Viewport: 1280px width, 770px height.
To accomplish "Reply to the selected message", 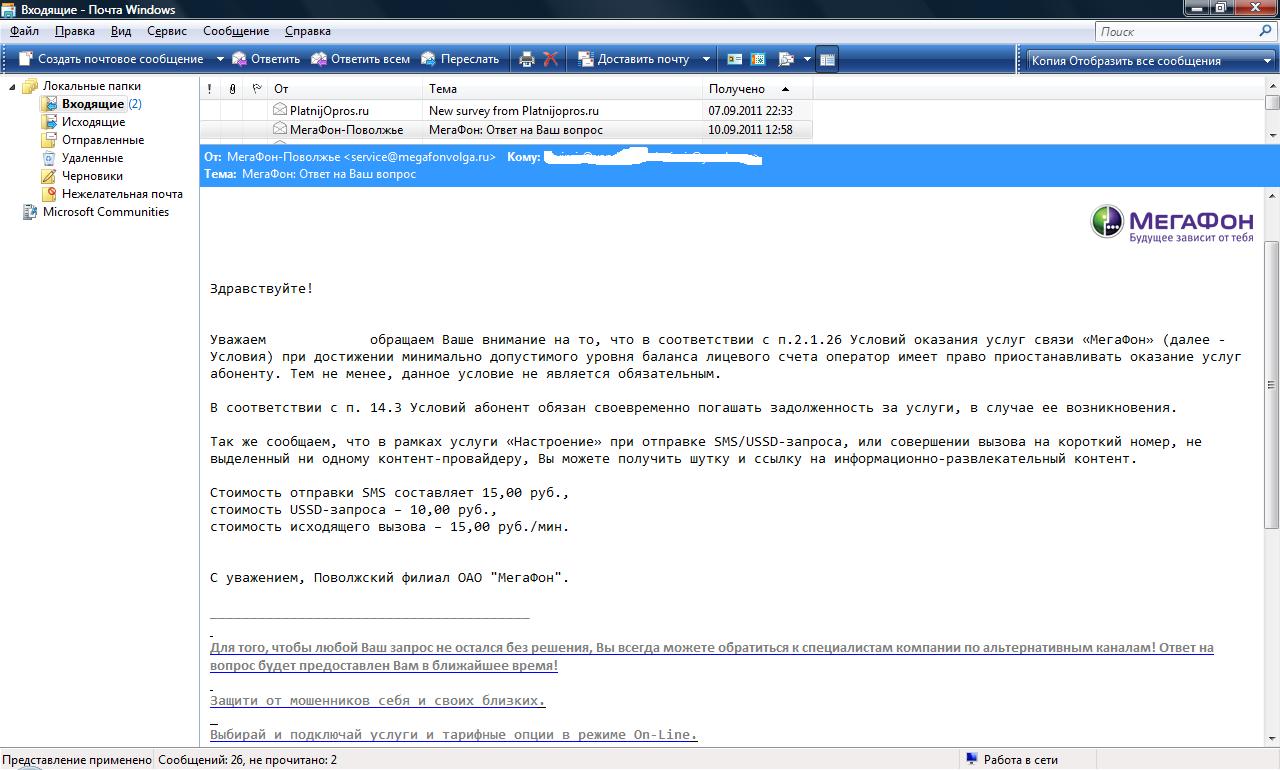I will pyautogui.click(x=266, y=59).
